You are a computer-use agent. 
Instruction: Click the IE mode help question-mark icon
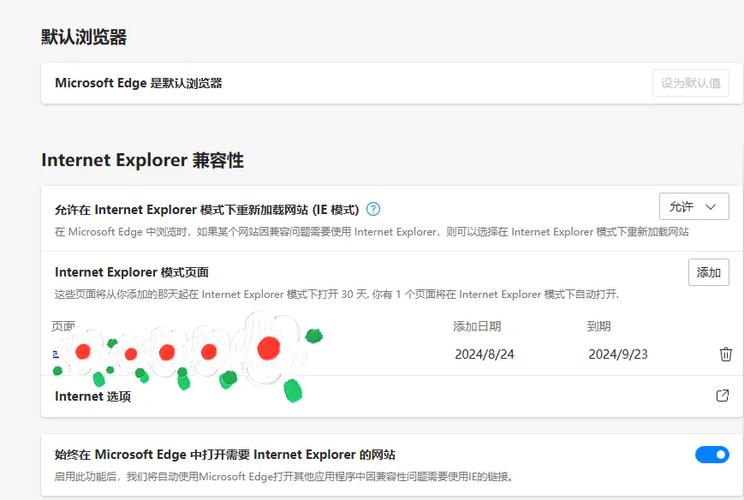pyautogui.click(x=373, y=209)
